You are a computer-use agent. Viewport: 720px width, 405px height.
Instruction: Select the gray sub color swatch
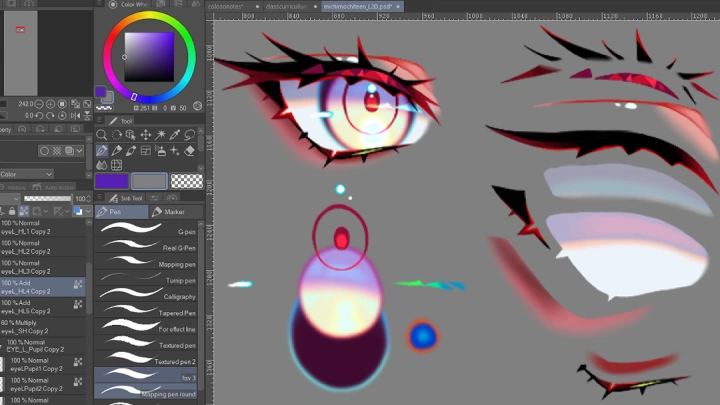tap(149, 181)
